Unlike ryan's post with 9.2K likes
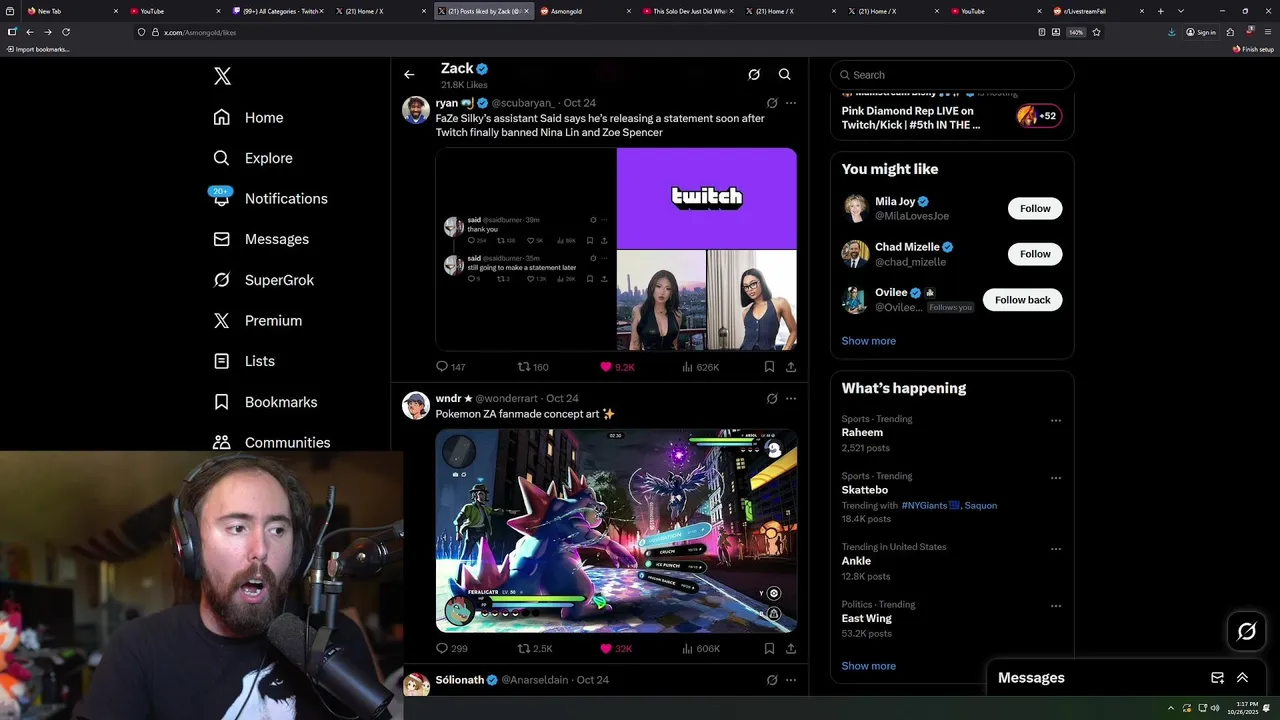This screenshot has width=1280, height=720. pos(617,367)
